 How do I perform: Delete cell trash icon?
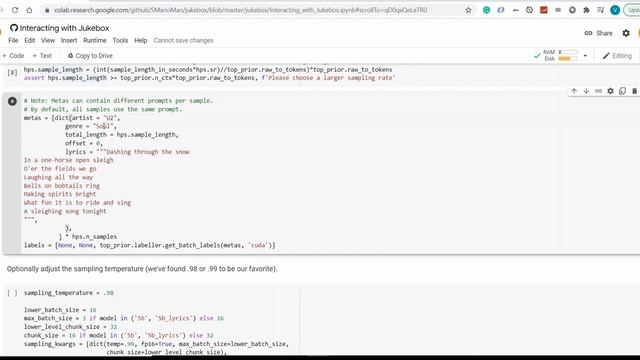pyautogui.click(x=634, y=91)
